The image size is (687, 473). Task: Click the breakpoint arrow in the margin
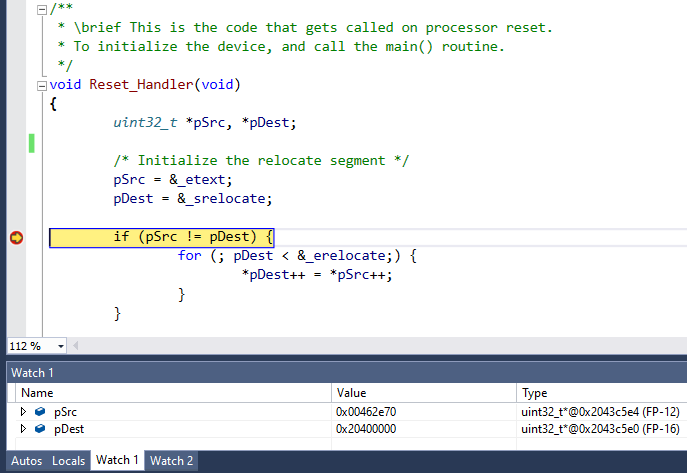(x=16, y=238)
